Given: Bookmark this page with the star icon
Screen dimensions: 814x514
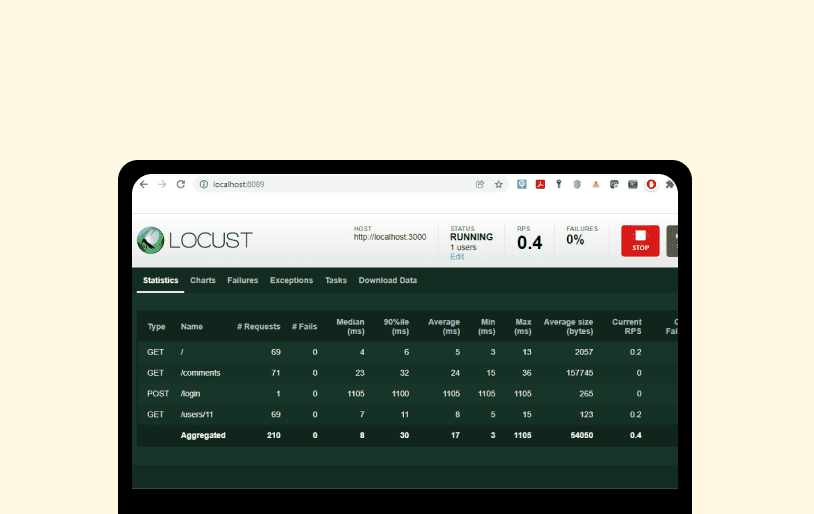Looking at the screenshot, I should [498, 184].
